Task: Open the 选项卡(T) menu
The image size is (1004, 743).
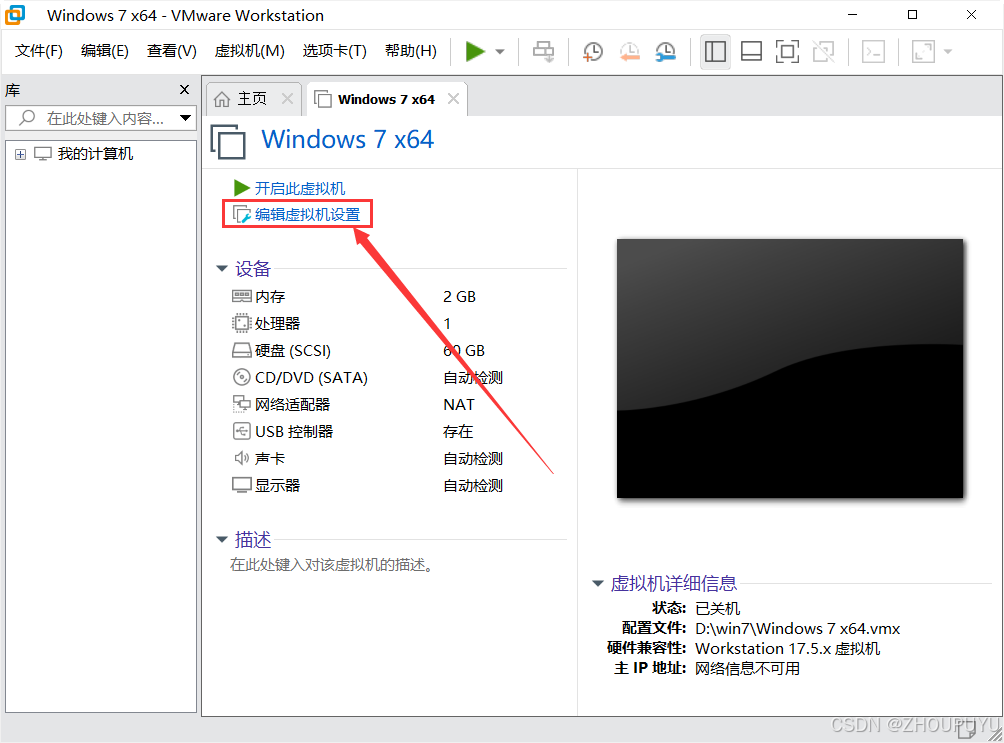Action: 334,51
